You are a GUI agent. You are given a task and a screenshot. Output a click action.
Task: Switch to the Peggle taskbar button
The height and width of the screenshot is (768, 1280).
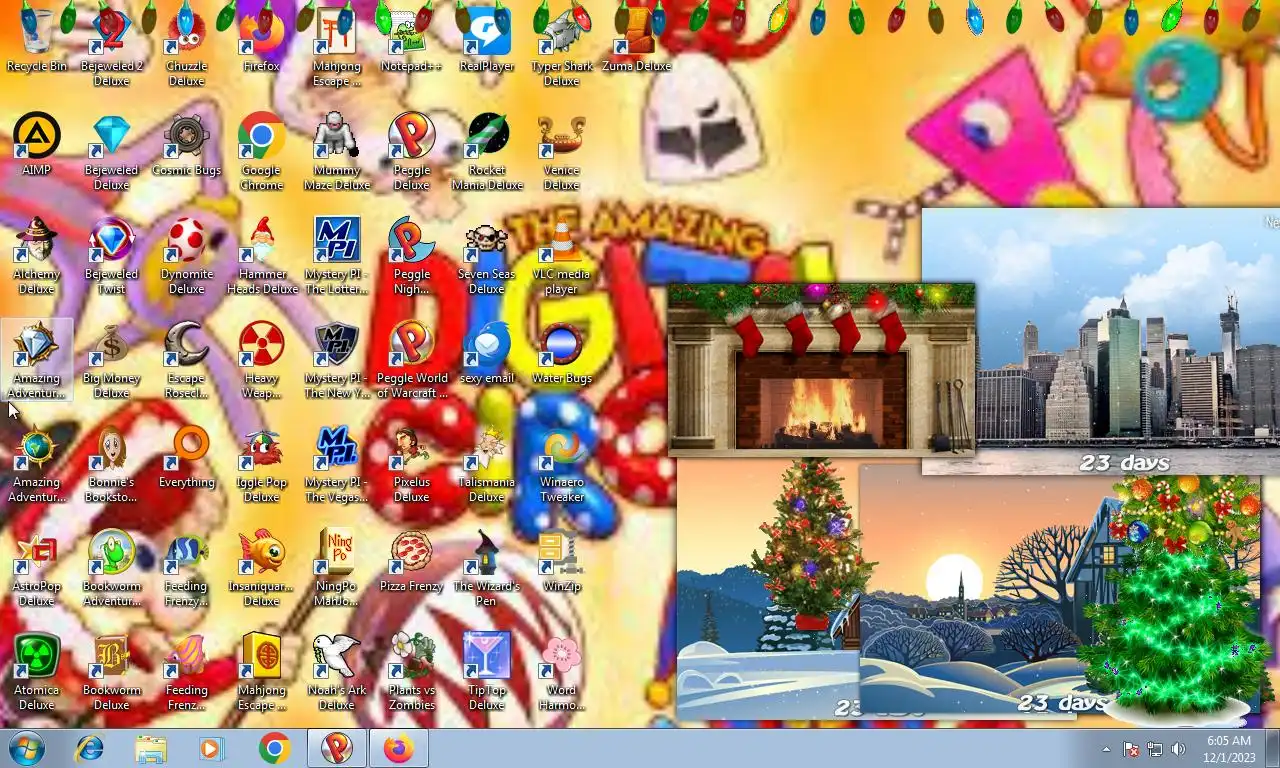pos(336,748)
